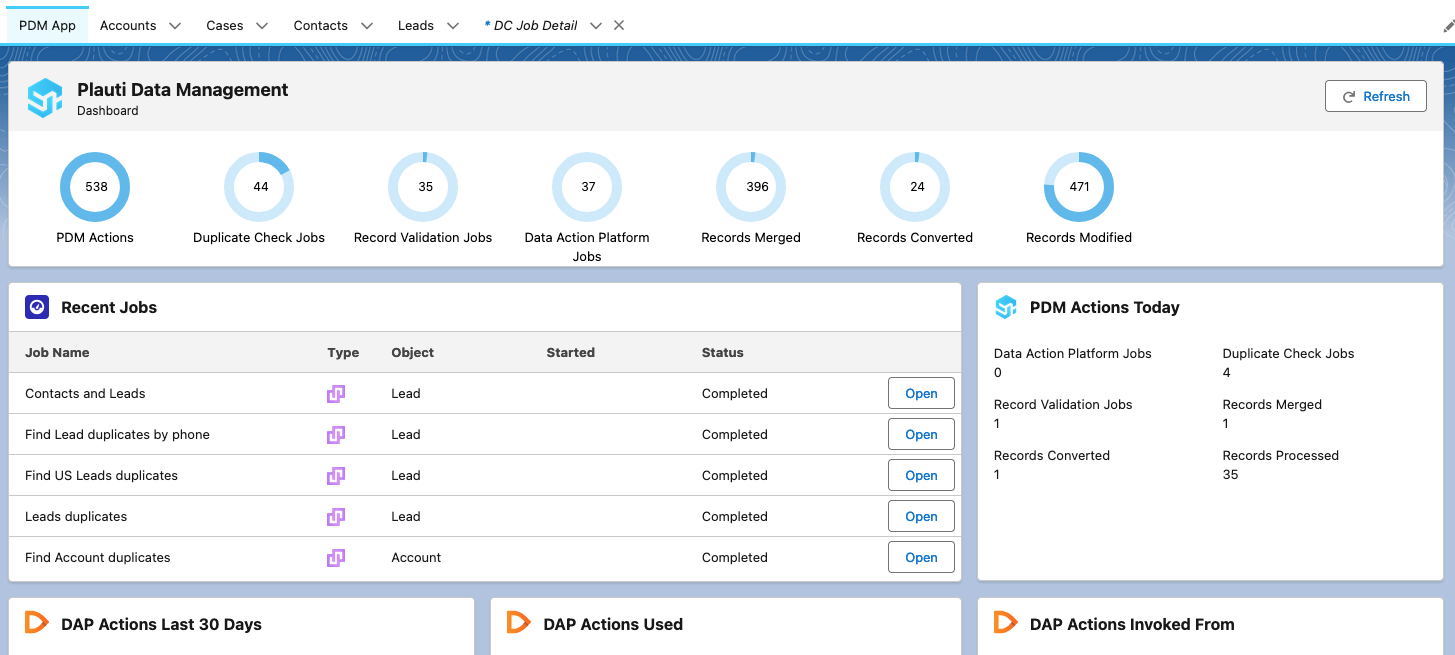
Task: Click duplicate-check type icon for Contacts and Leads
Action: tap(336, 394)
